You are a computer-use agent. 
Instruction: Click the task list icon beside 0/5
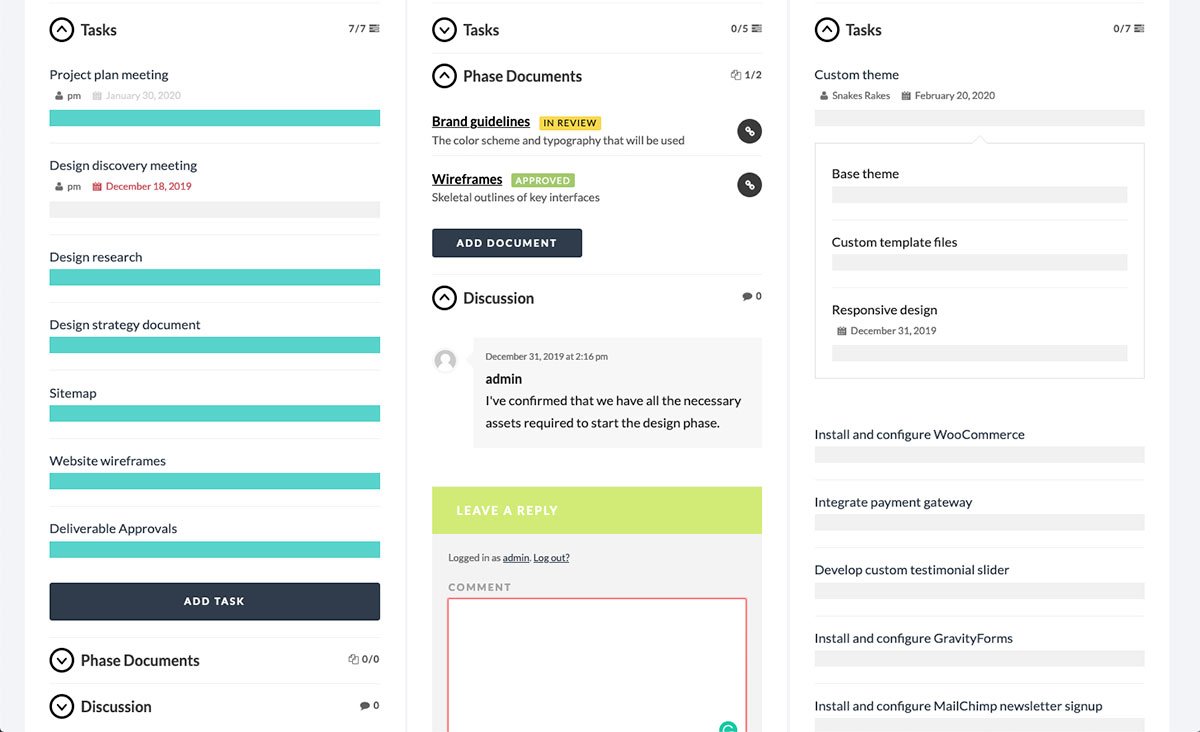pyautogui.click(x=756, y=29)
